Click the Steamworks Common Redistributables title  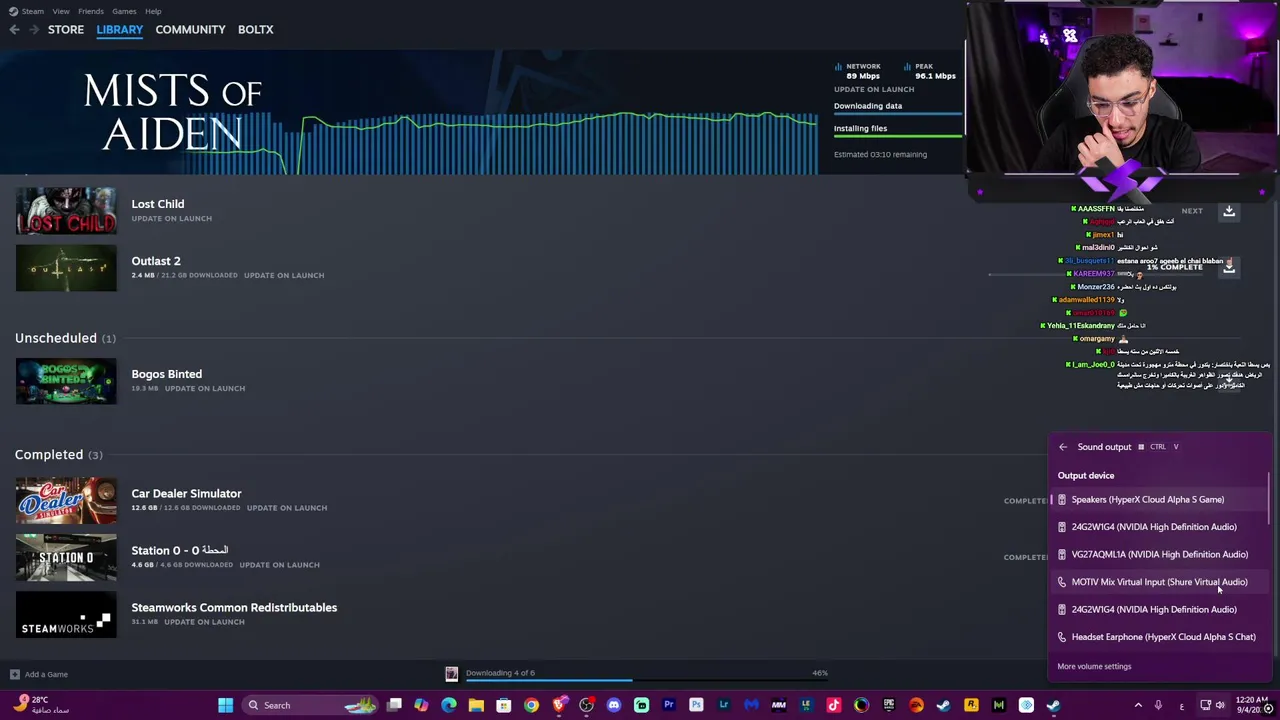(234, 608)
